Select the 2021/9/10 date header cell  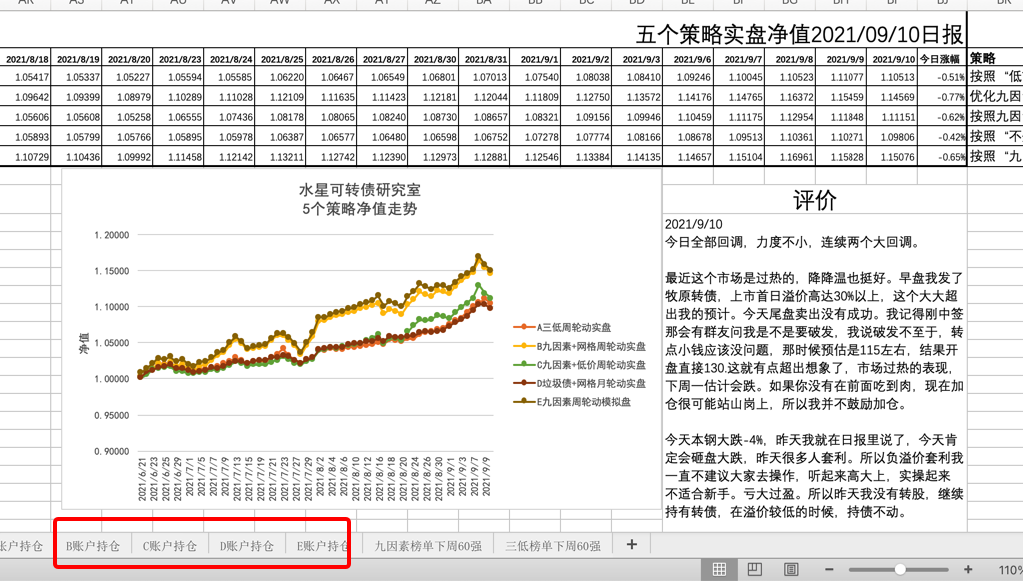(892, 59)
